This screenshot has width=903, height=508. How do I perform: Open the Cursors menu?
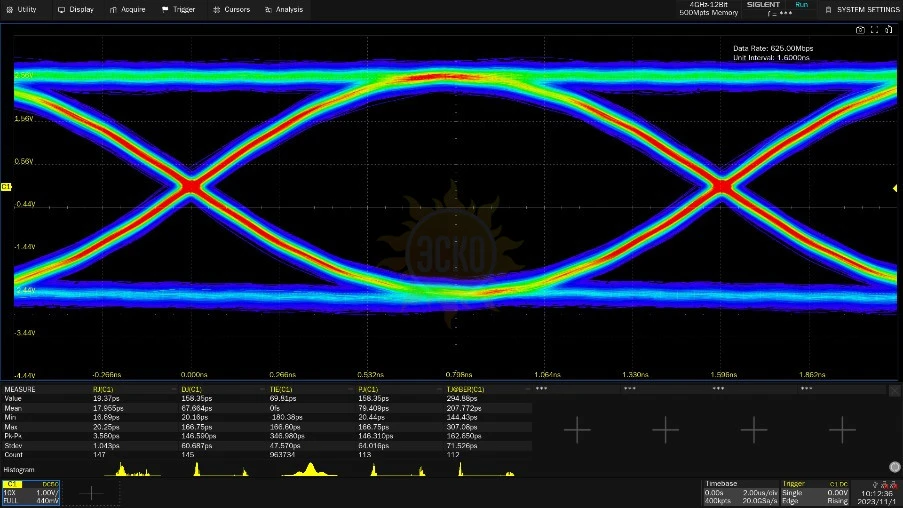pos(232,10)
